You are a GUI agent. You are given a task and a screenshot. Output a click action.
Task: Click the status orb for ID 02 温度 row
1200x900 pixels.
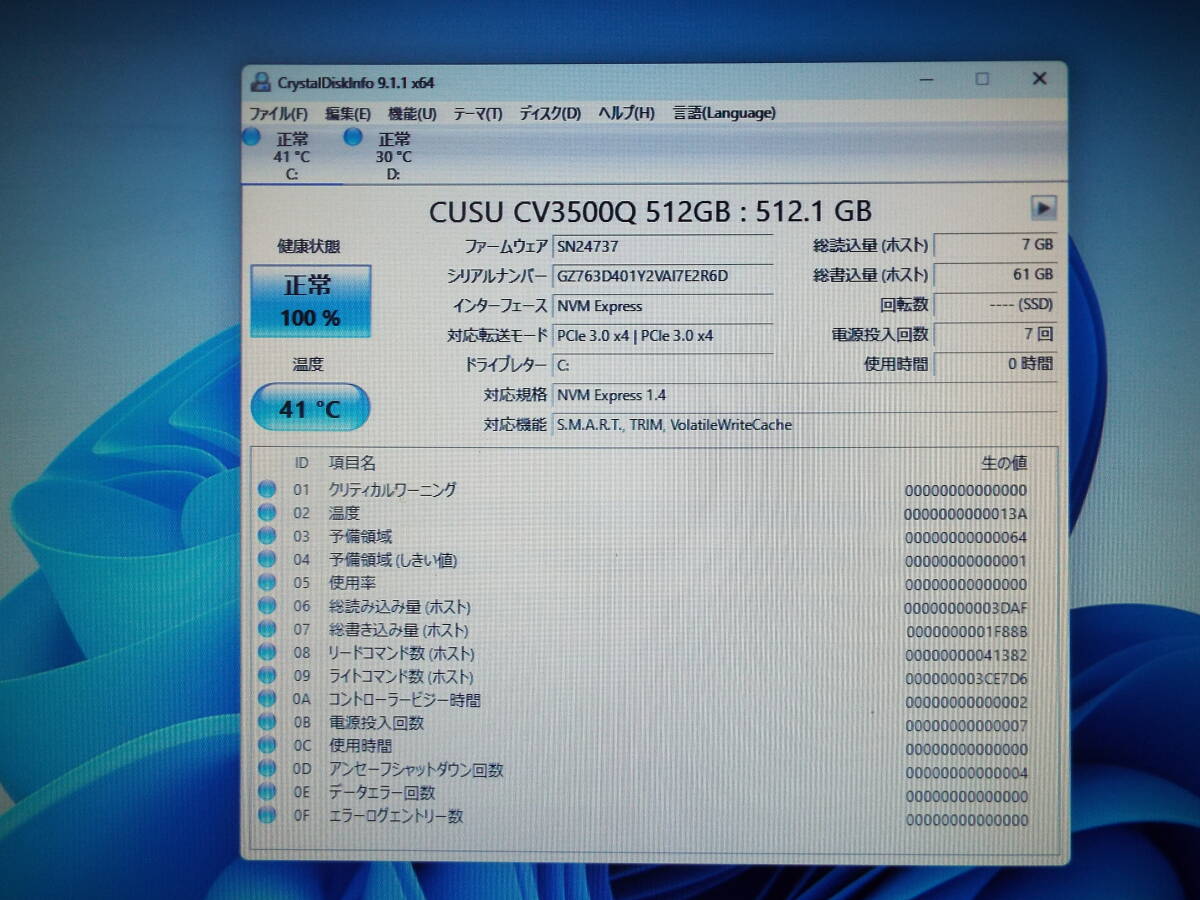point(266,513)
